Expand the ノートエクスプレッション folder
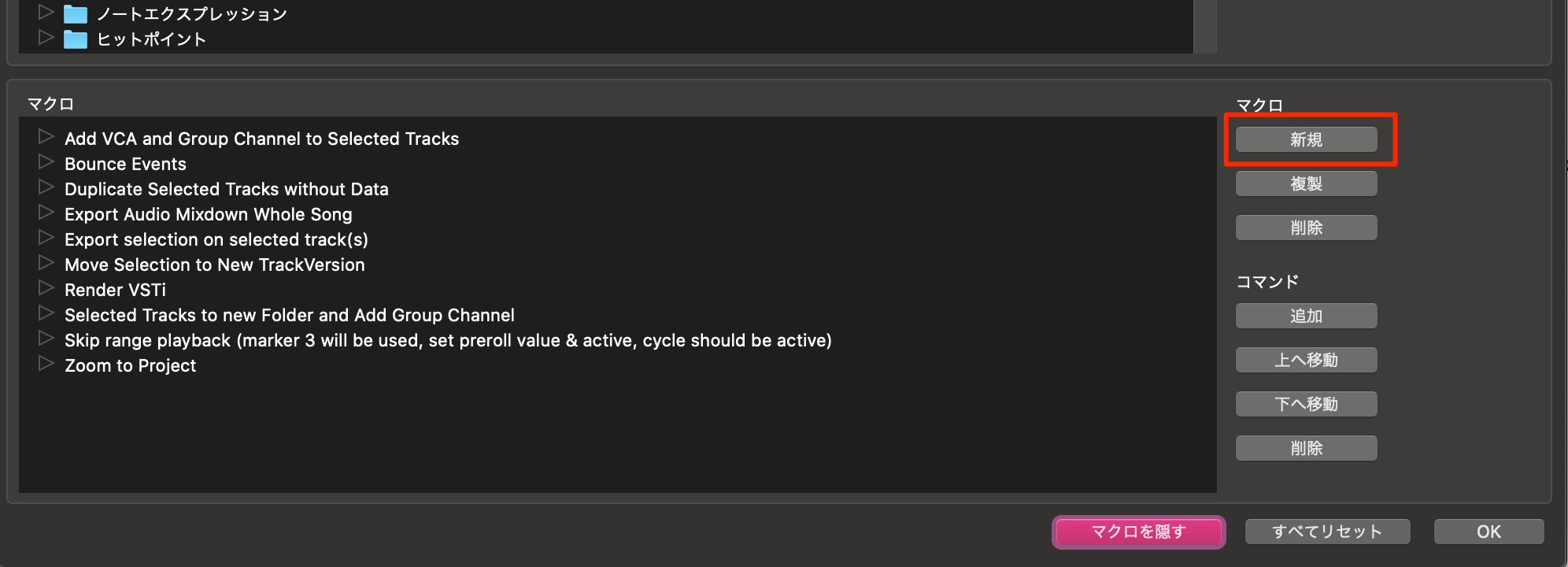This screenshot has width=1568, height=567. [x=46, y=13]
